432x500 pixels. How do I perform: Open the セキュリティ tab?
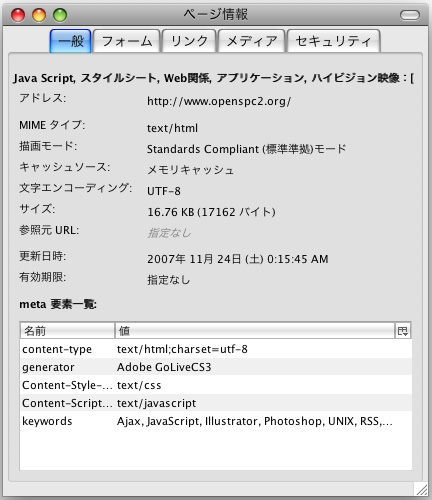point(333,41)
